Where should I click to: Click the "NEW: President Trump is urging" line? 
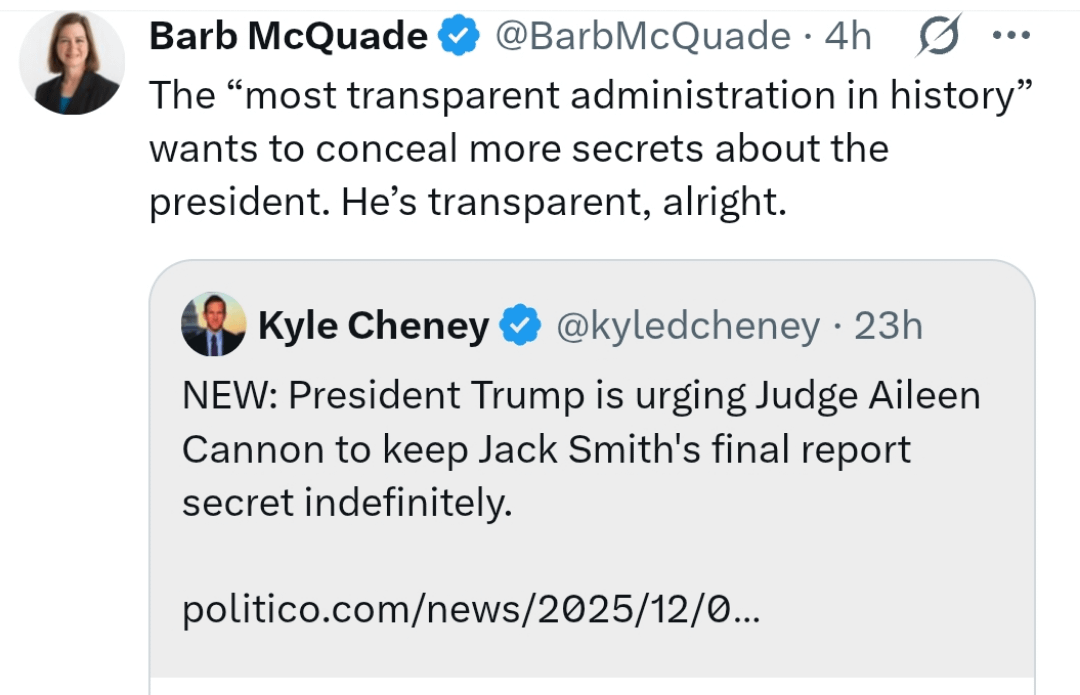click(x=580, y=396)
